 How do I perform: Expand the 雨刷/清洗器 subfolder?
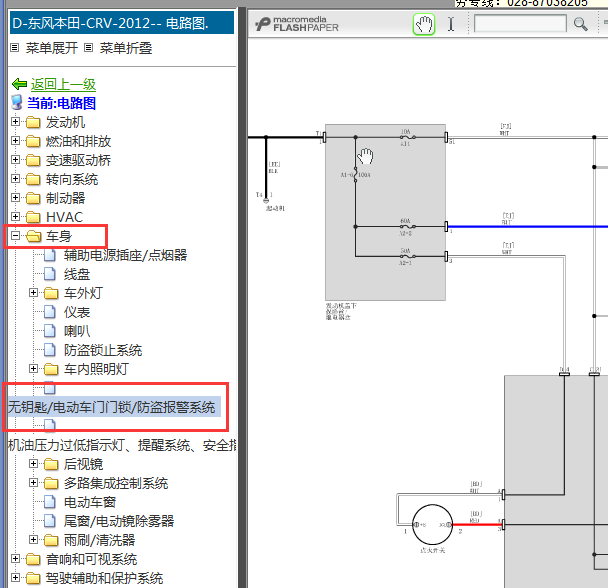click(x=33, y=540)
